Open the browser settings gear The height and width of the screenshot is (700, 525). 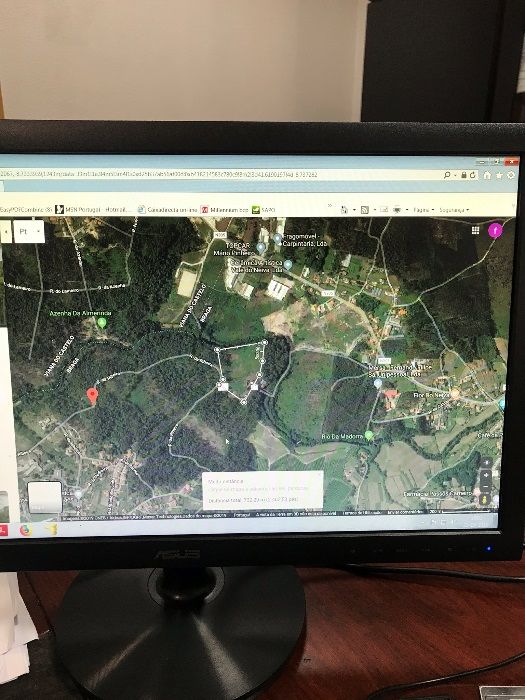coord(511,175)
